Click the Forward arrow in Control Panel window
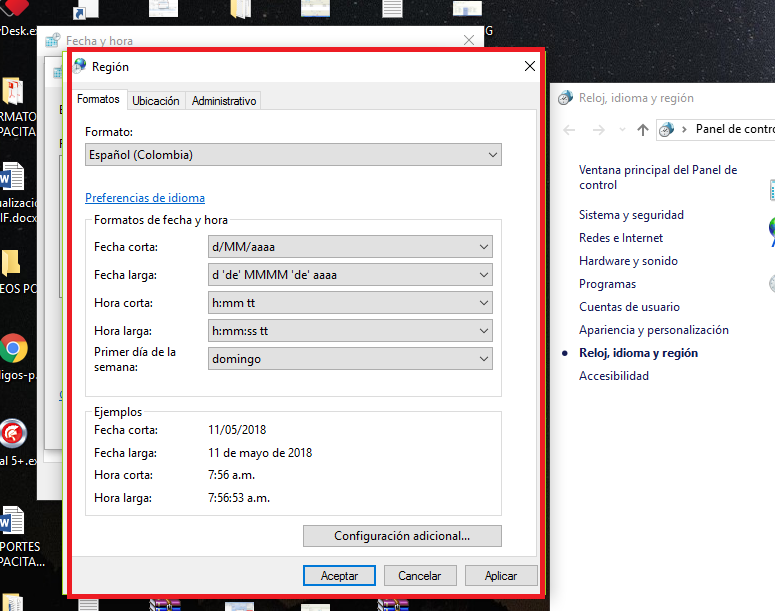Image resolution: width=775 pixels, height=611 pixels. click(599, 130)
